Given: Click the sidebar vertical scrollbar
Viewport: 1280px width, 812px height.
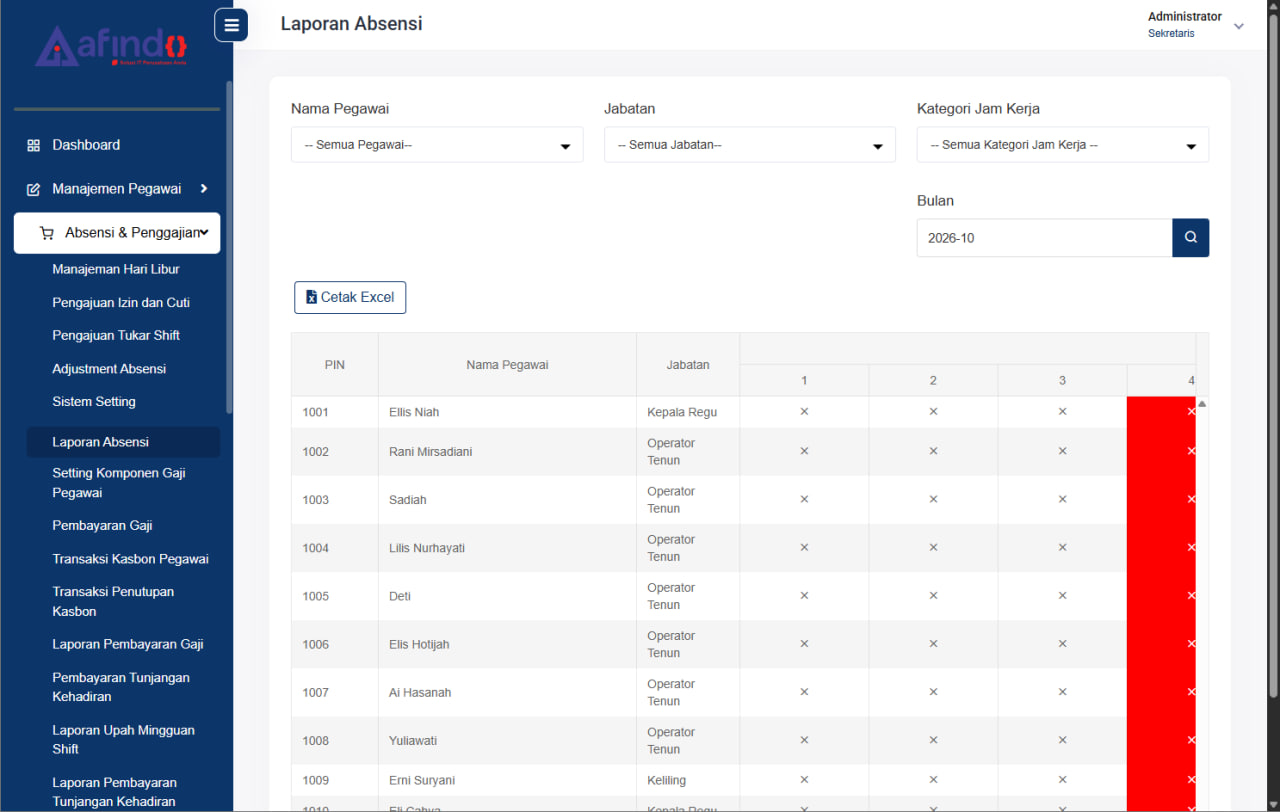Looking at the screenshot, I should click(x=229, y=247).
